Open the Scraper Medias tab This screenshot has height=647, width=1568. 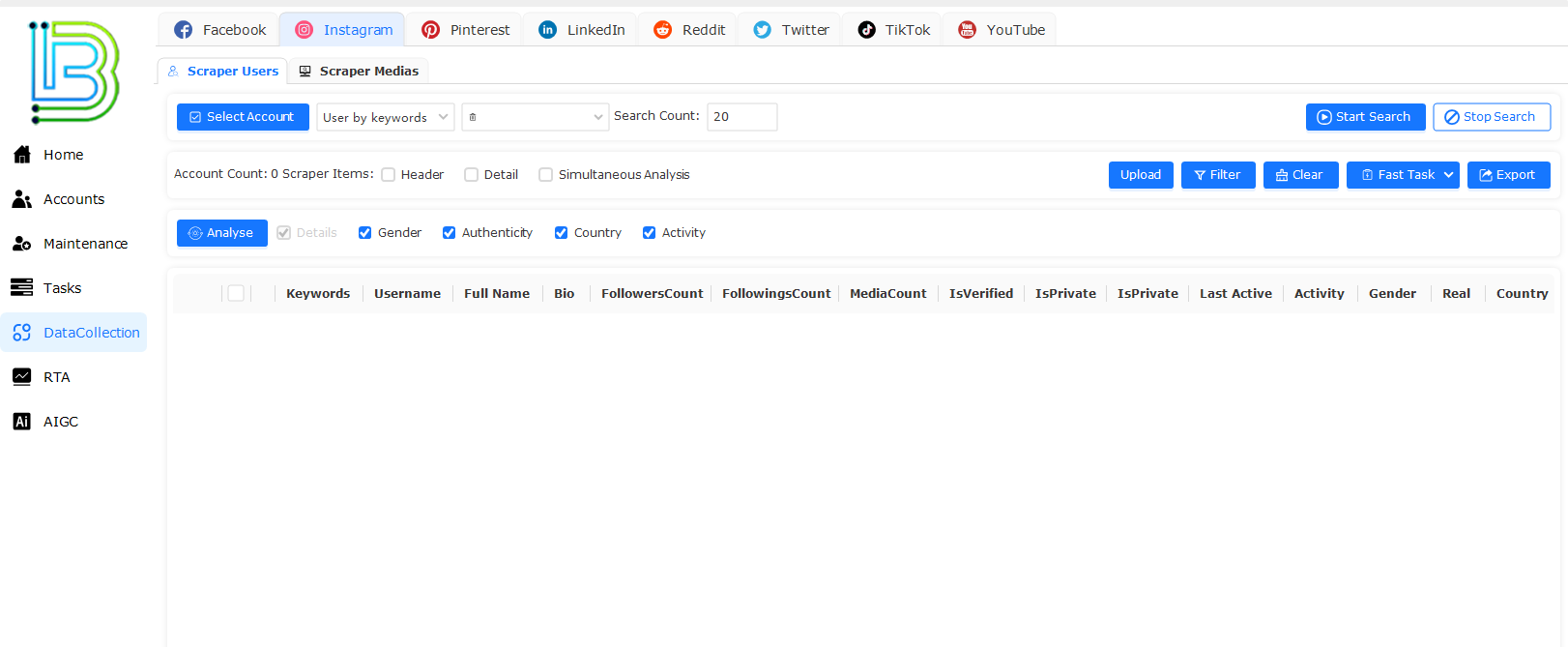359,72
